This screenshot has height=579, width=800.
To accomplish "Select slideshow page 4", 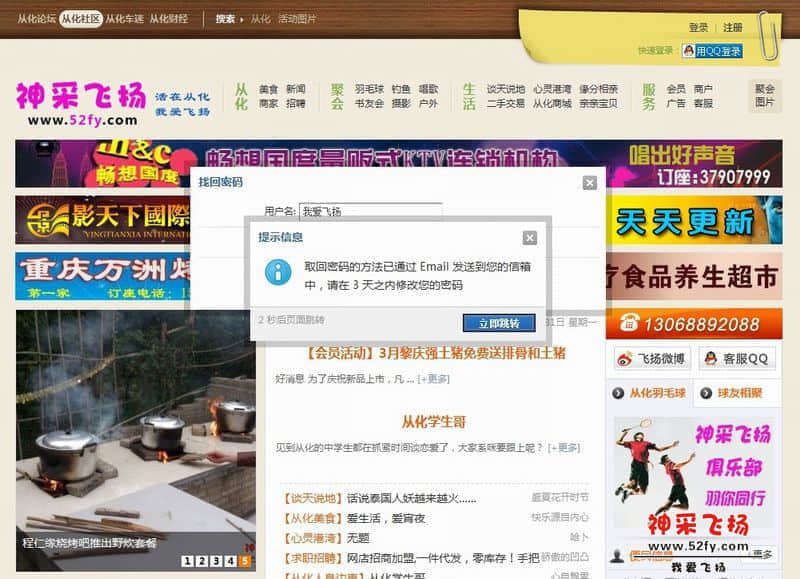I will [231, 561].
